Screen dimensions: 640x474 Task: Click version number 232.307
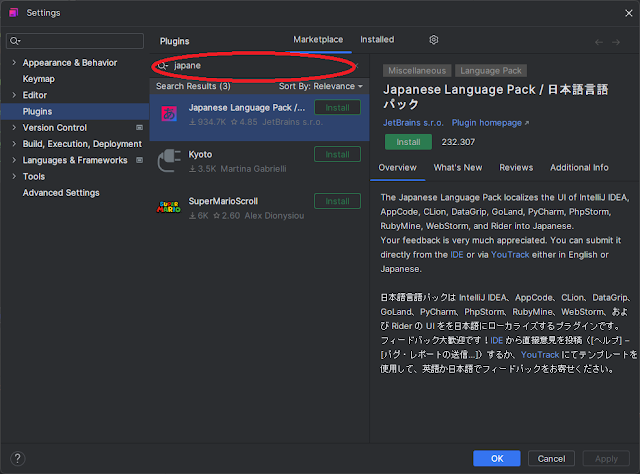click(458, 142)
